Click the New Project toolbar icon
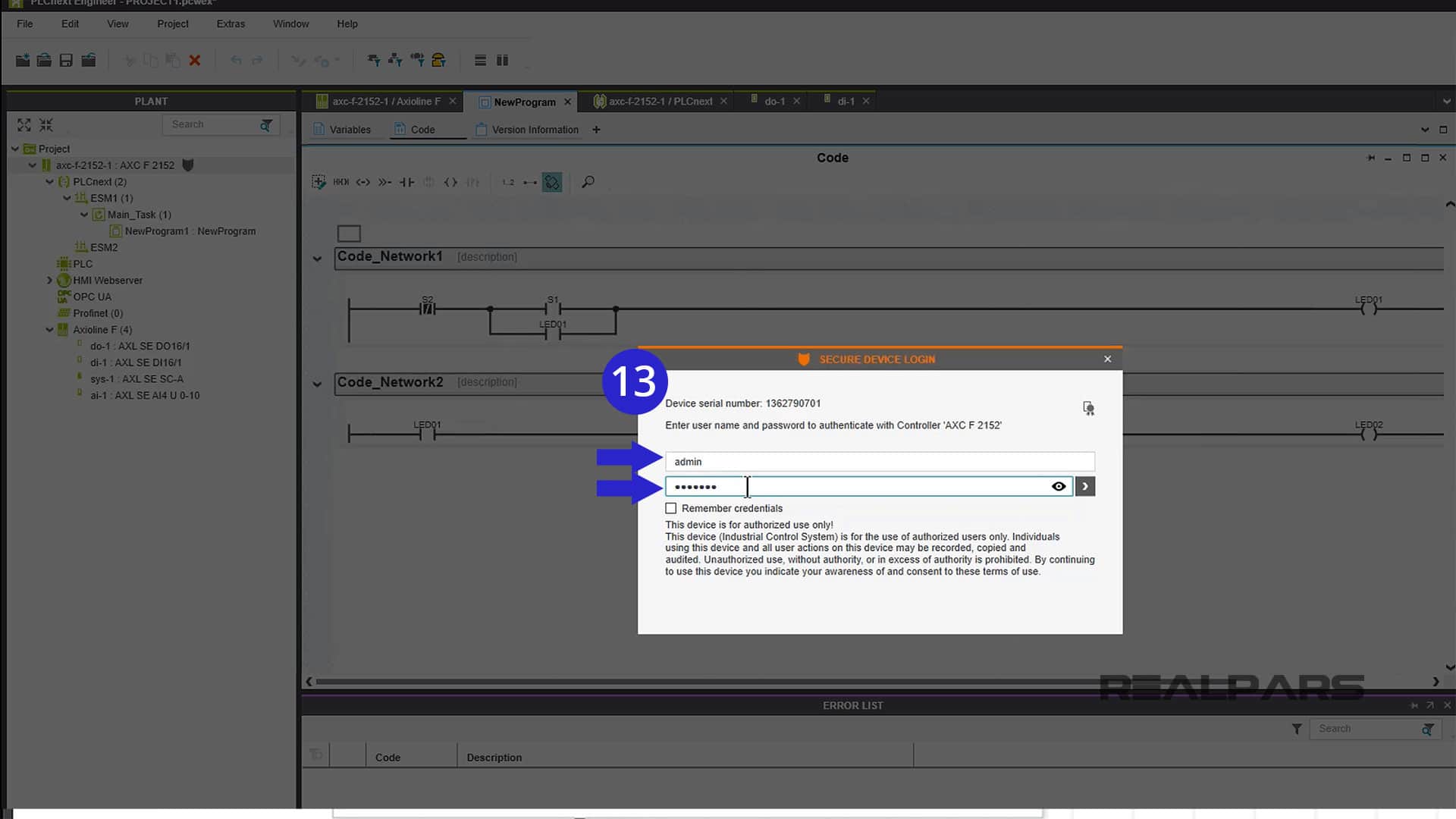 [23, 61]
